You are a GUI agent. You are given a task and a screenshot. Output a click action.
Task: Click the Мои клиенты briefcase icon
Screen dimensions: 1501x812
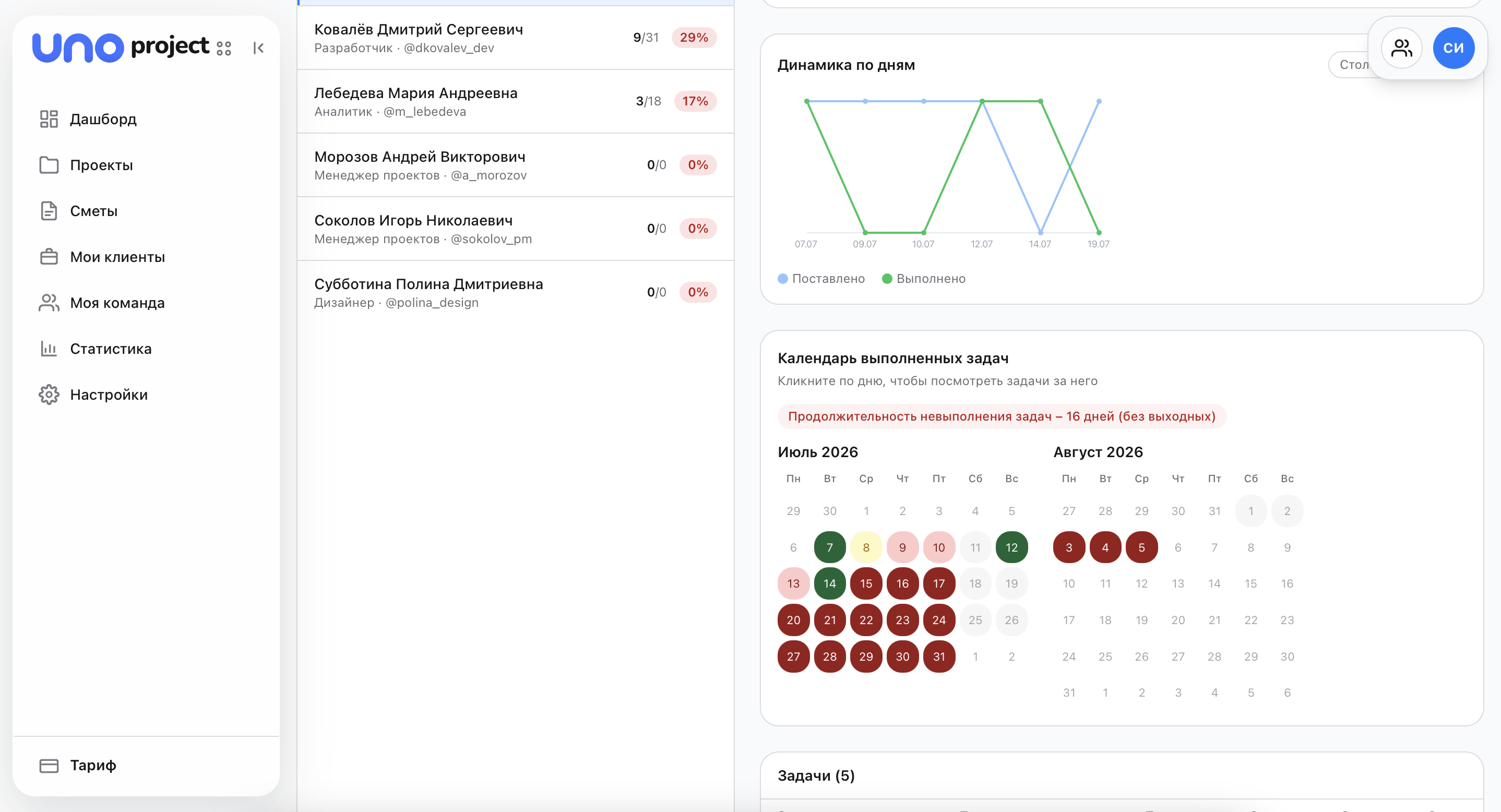pyautogui.click(x=49, y=257)
